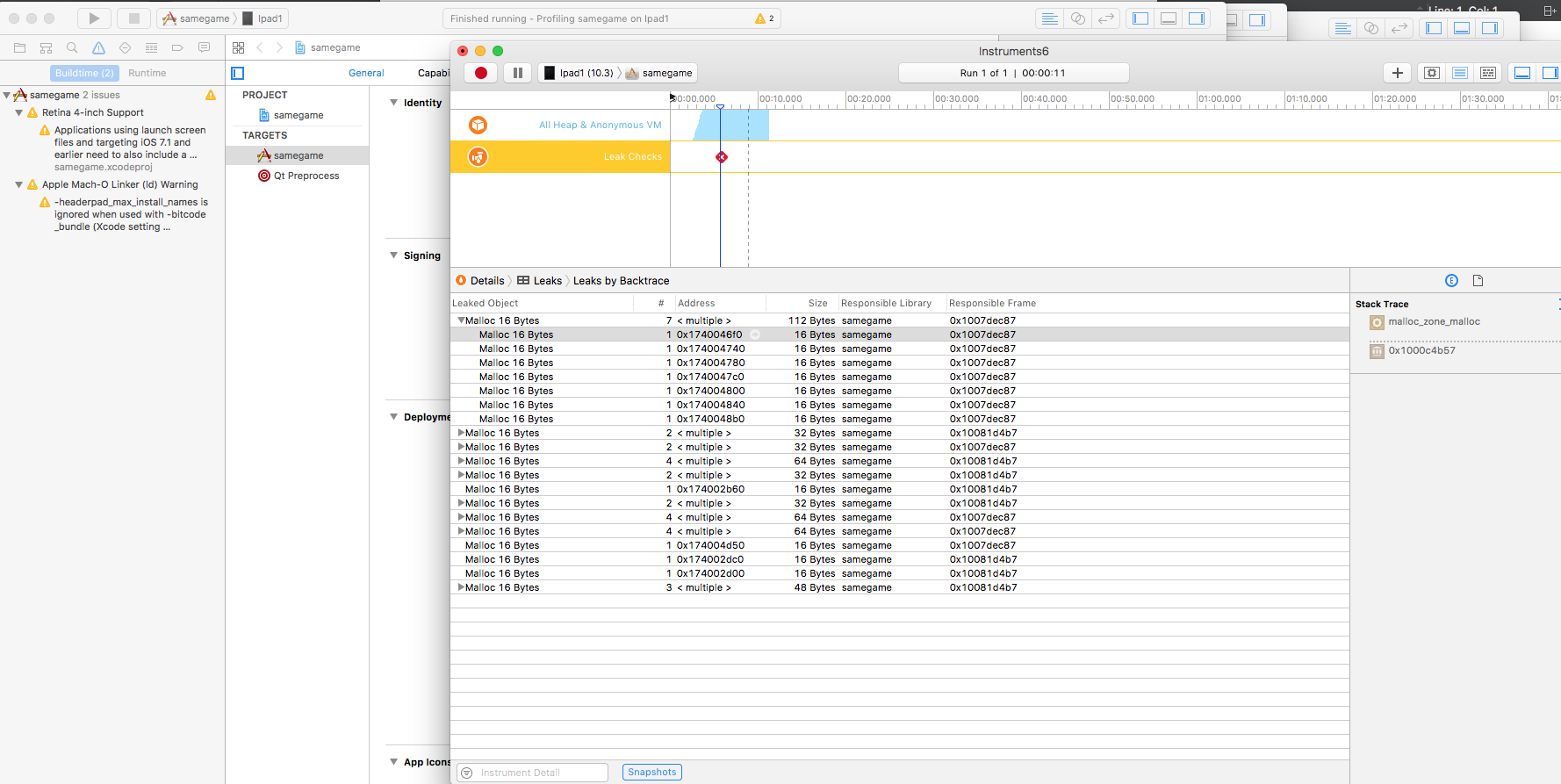Open the Xcode debug navigator
The height and width of the screenshot is (784, 1561).
[x=151, y=47]
